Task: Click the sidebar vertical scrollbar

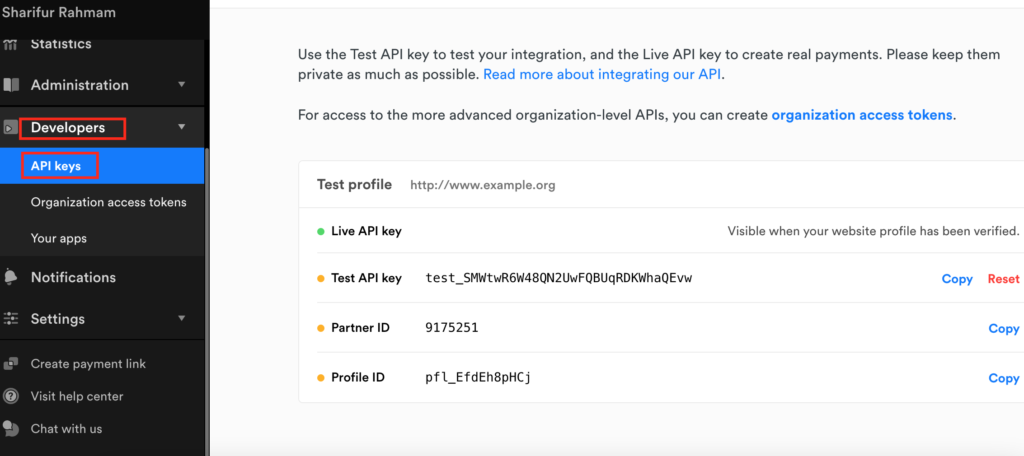Action: [208, 301]
